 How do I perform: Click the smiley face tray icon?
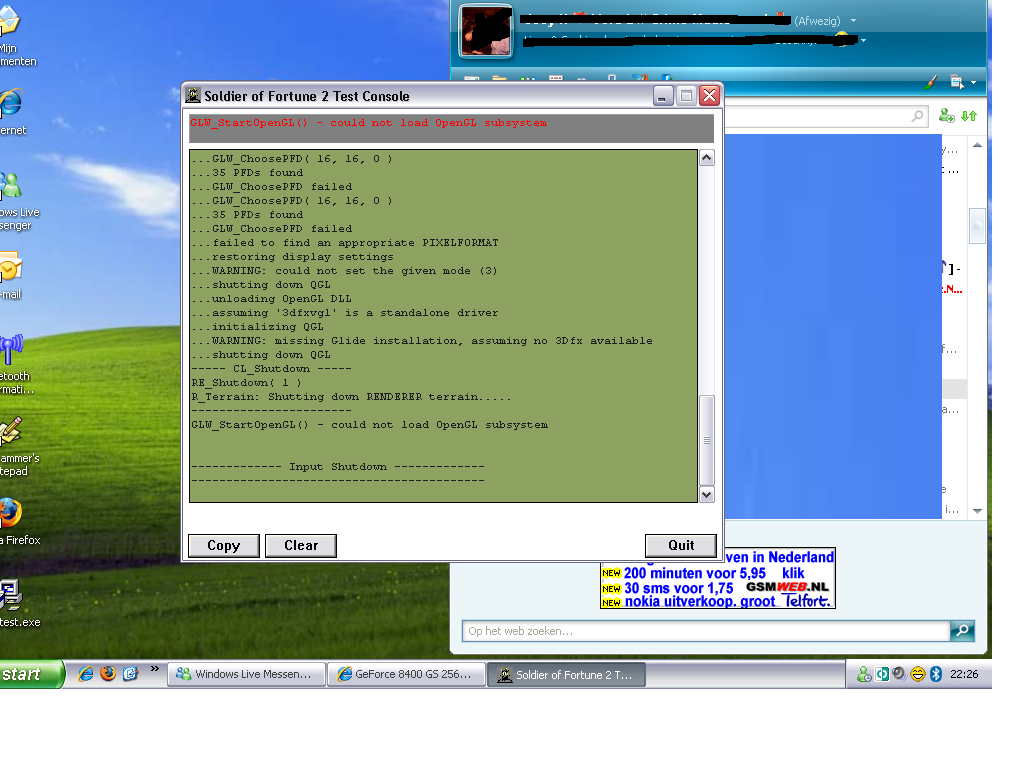(918, 675)
